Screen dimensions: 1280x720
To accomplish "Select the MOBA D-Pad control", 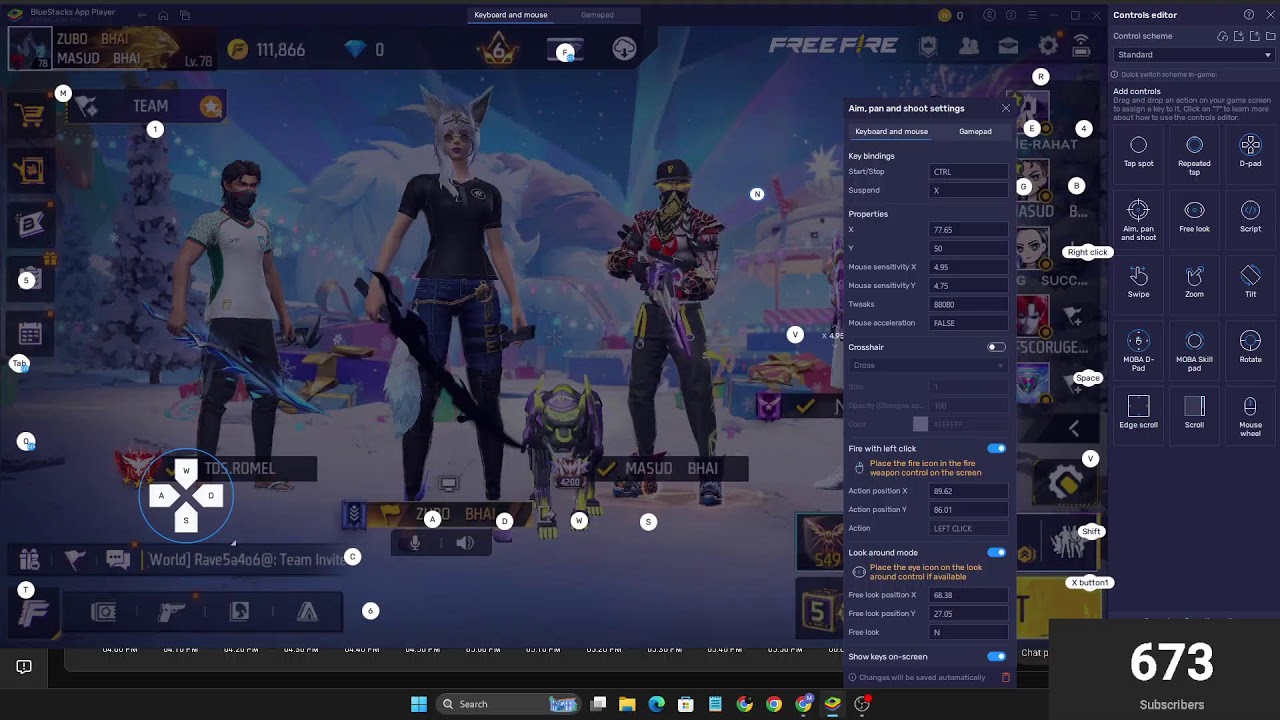I will [x=1138, y=351].
